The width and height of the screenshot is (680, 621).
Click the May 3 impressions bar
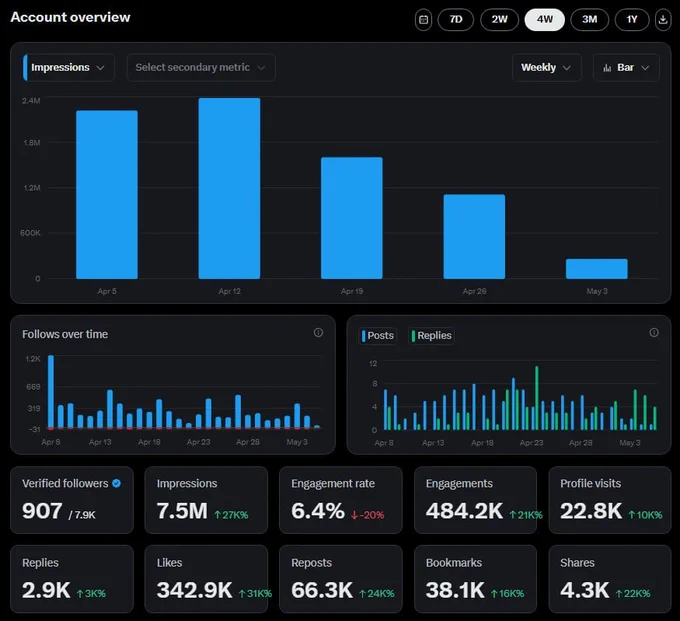(597, 269)
